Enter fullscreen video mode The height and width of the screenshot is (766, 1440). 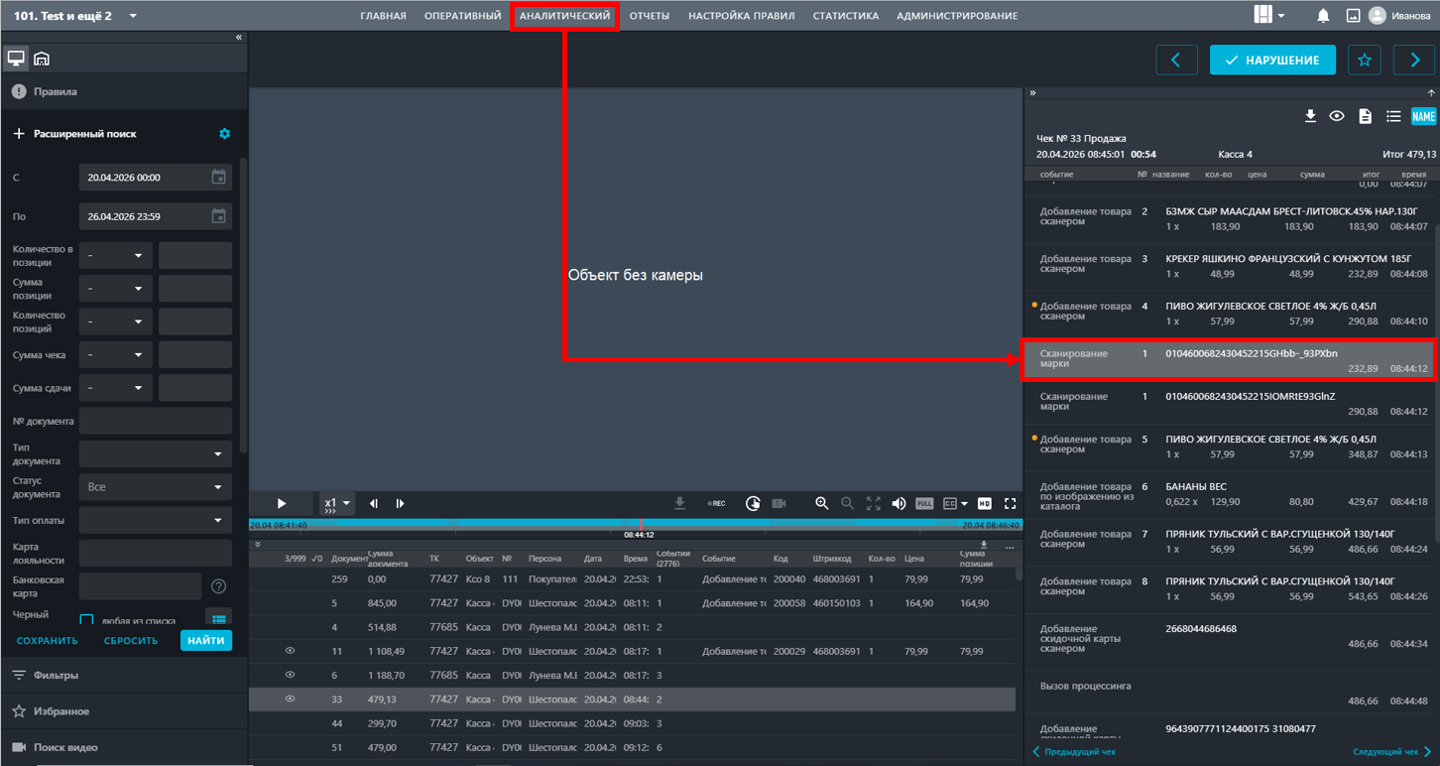[1010, 503]
